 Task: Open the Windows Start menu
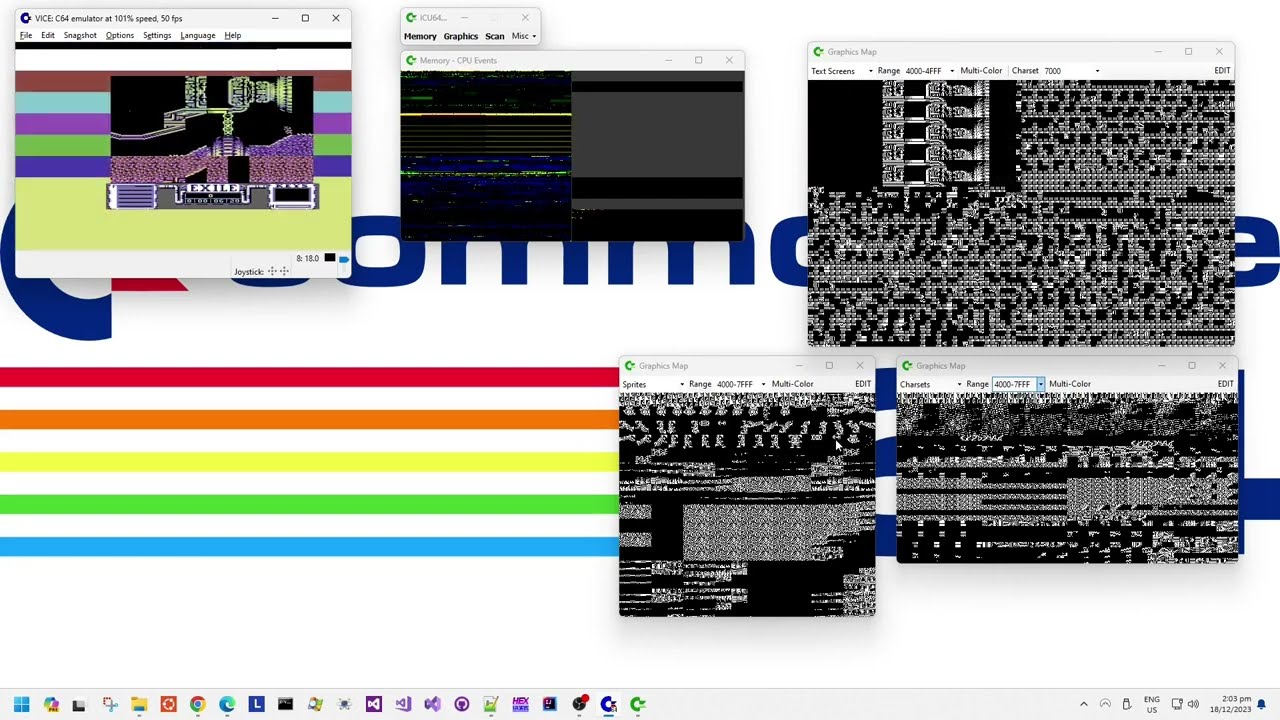coord(21,704)
